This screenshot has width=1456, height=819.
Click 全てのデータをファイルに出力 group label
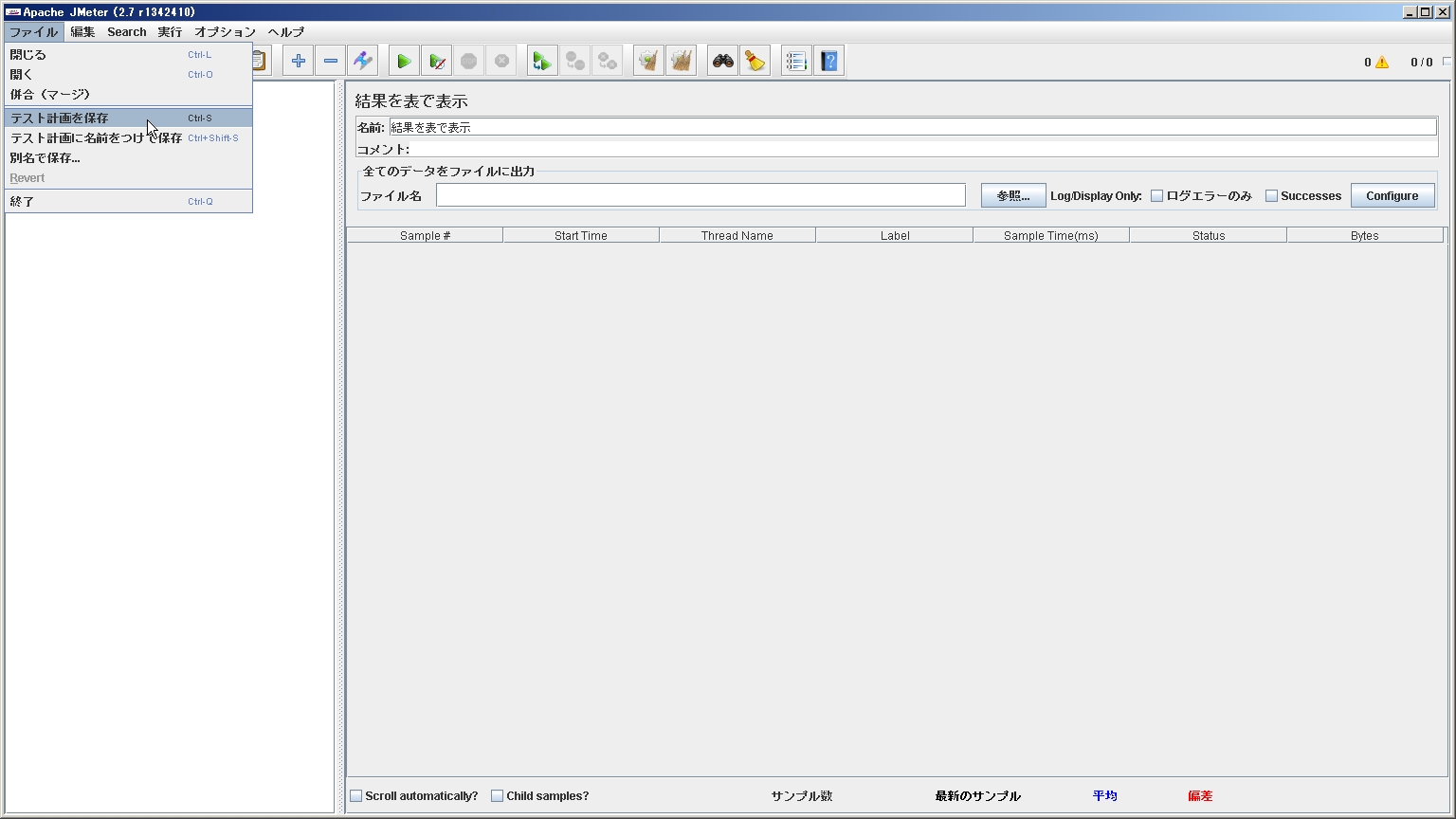point(448,172)
